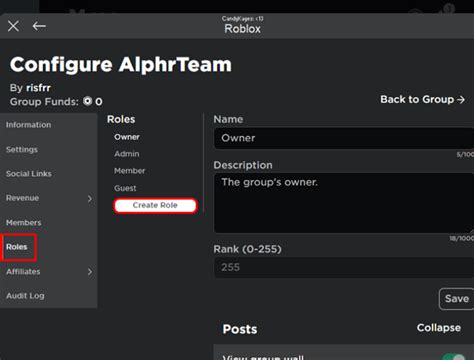
Task: Click the Robux icon beside Group Funds
Action: 88,101
